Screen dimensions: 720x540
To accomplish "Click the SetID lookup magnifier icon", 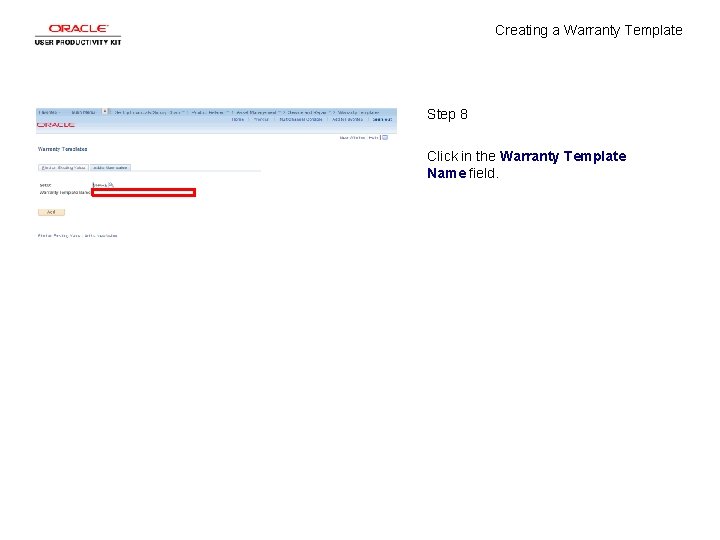I will [x=111, y=185].
